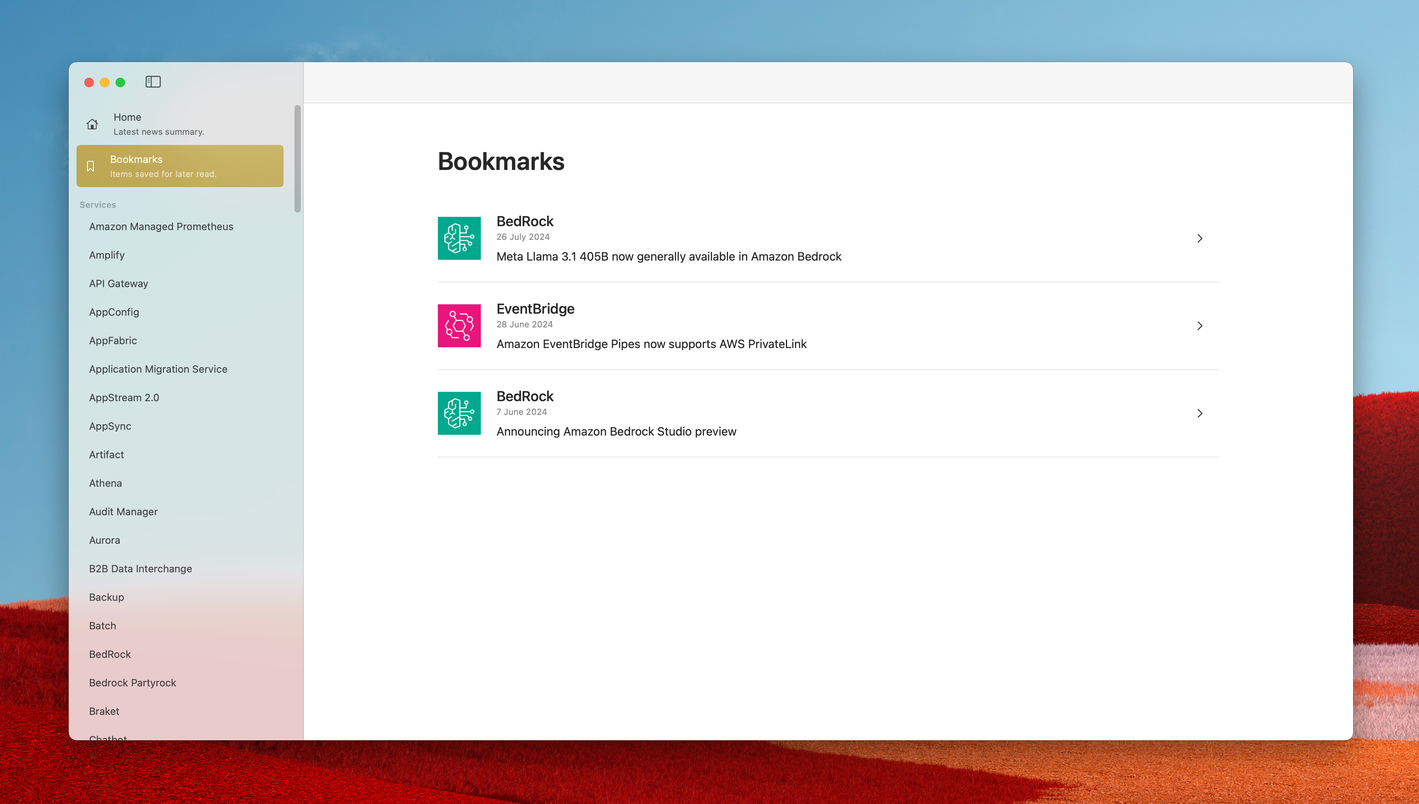Click the 26 July 2024 date text

click(x=523, y=237)
